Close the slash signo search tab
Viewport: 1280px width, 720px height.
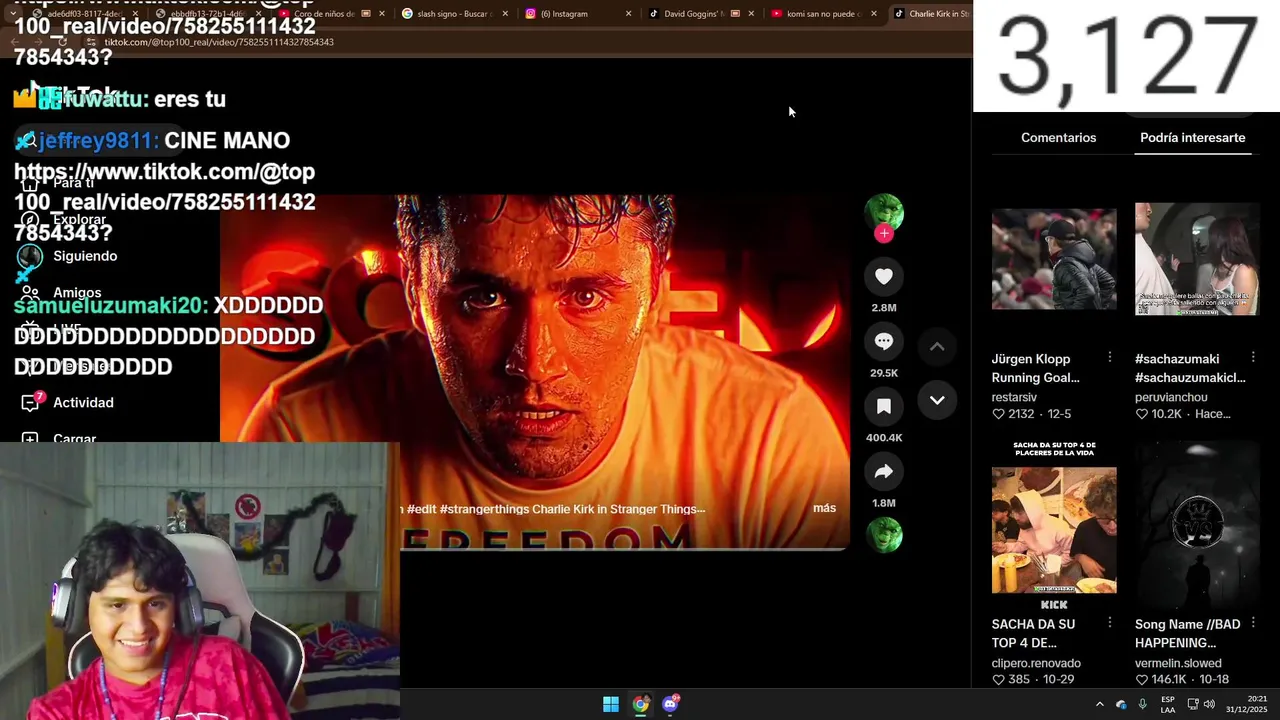click(505, 14)
